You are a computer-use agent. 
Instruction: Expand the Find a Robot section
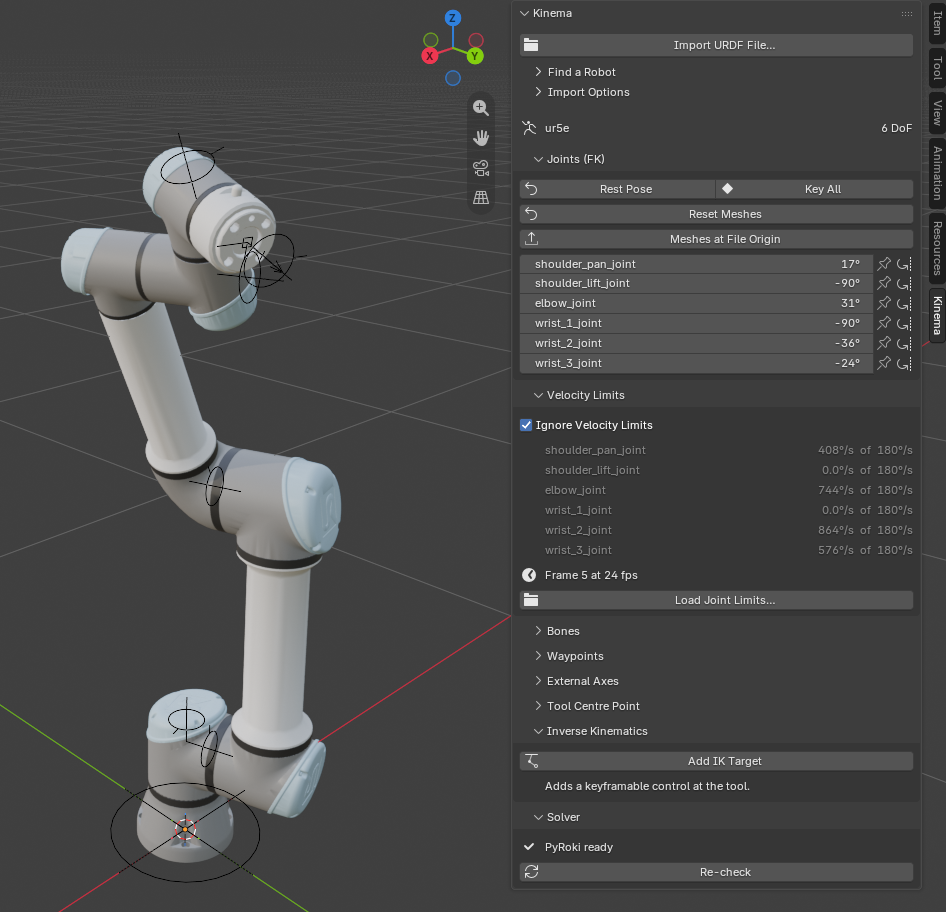(x=538, y=72)
